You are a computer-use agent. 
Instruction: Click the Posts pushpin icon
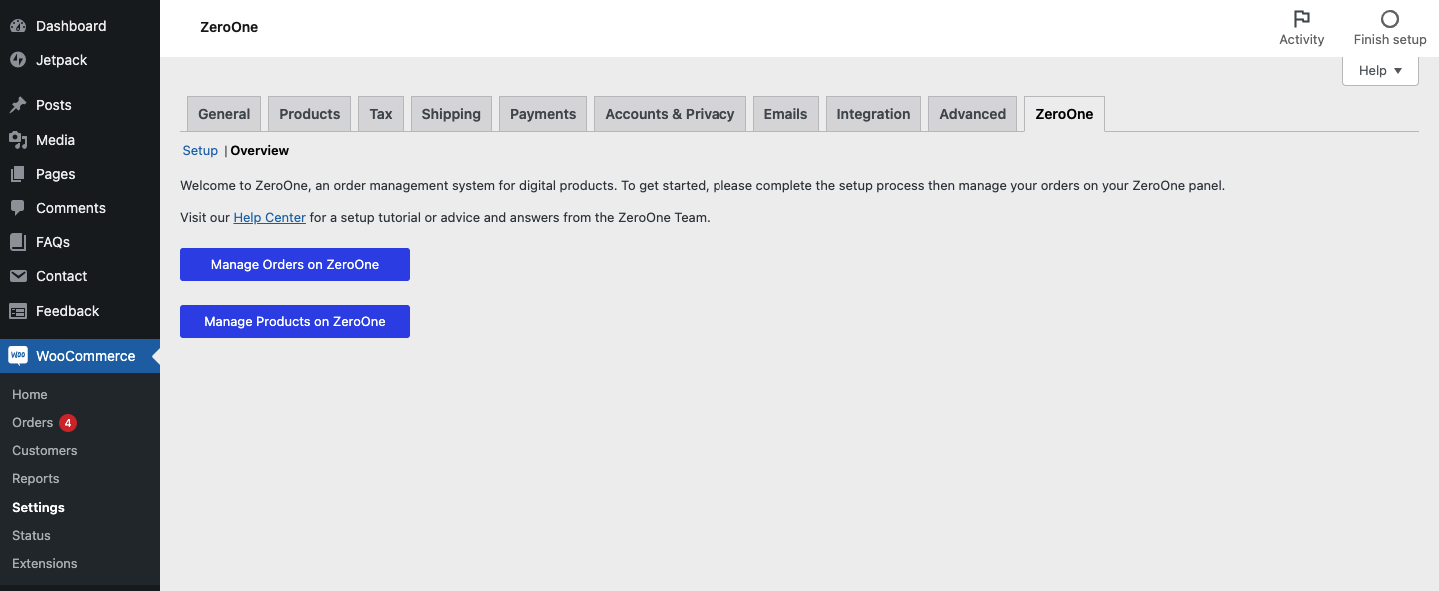17,105
